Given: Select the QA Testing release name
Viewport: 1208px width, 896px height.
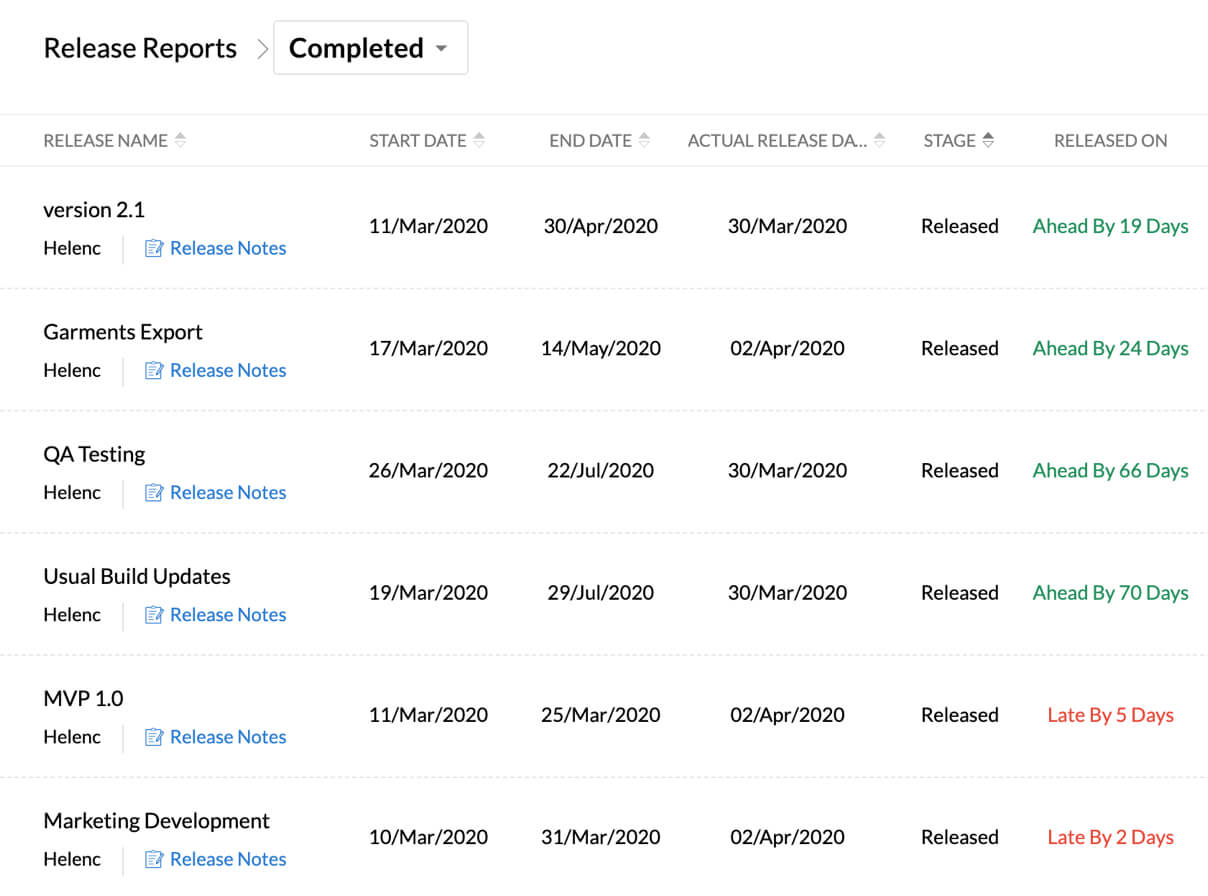Looking at the screenshot, I should click(x=94, y=454).
